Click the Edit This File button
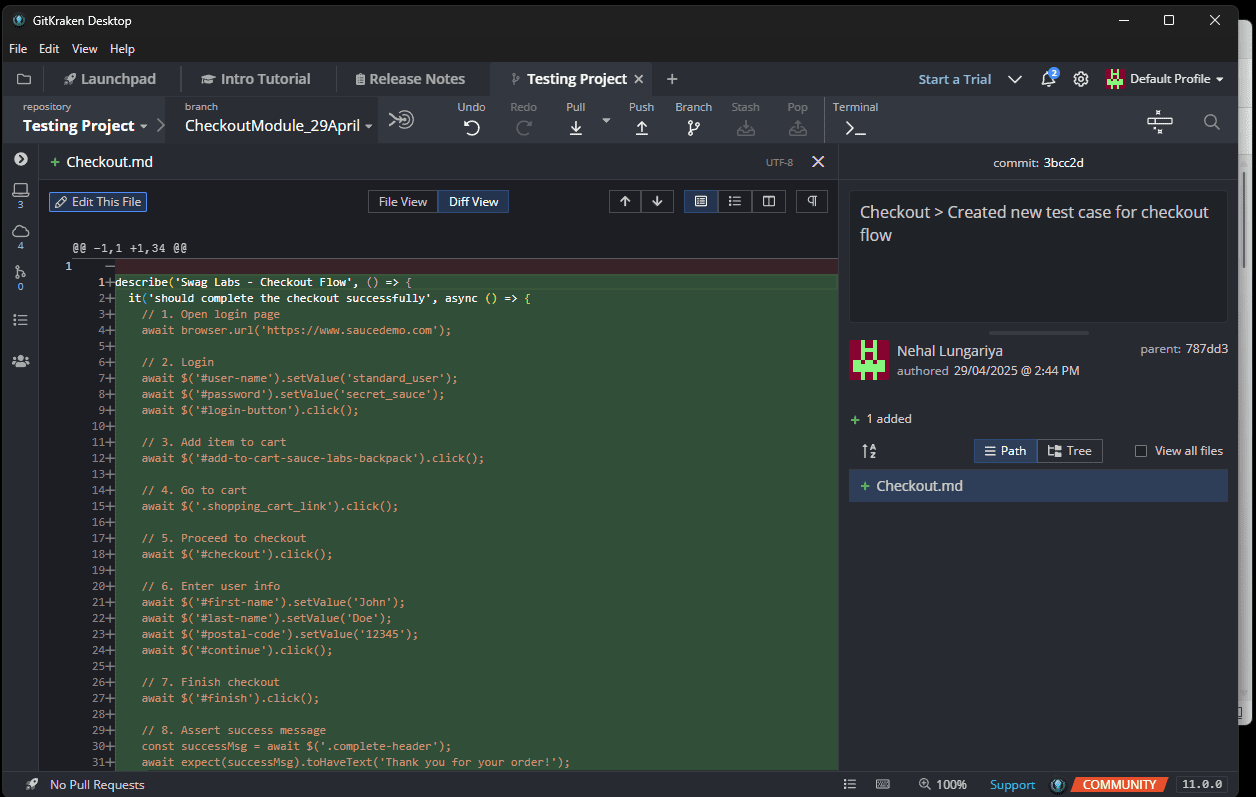This screenshot has width=1256, height=797. coord(98,201)
